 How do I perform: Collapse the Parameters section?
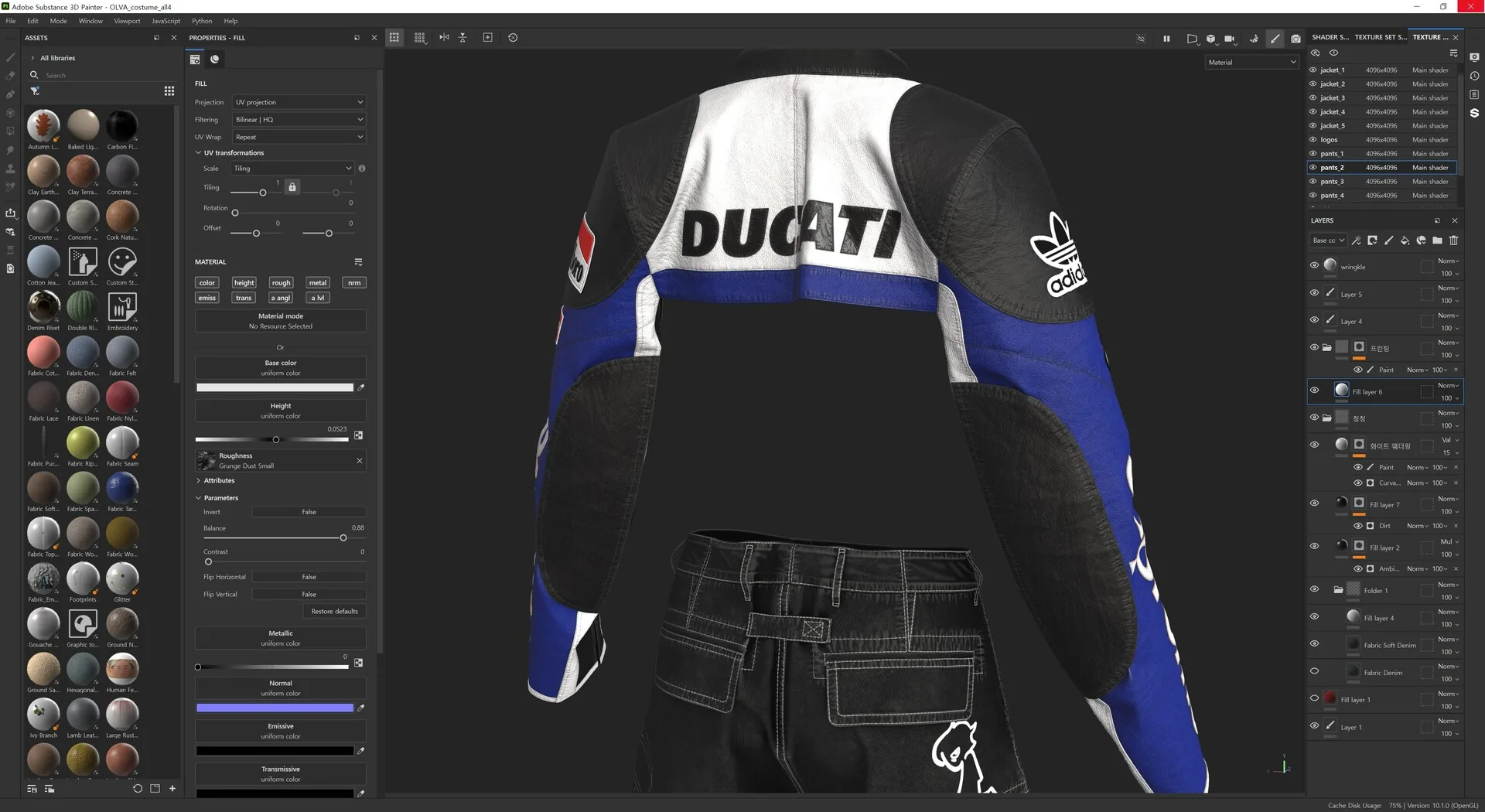pyautogui.click(x=198, y=498)
